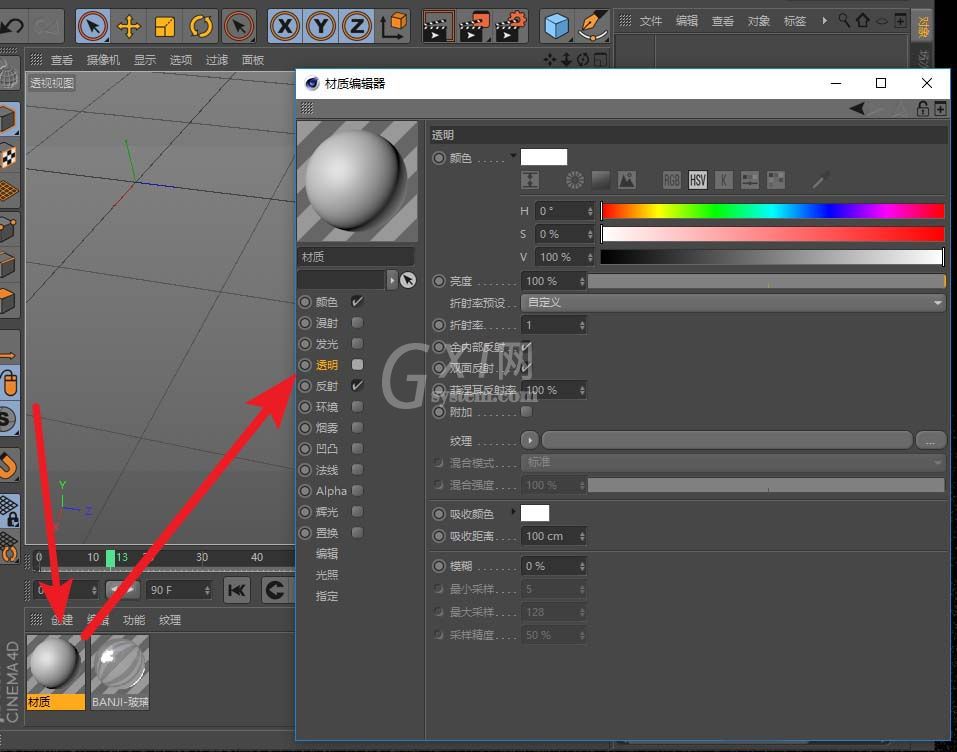
Task: Toggle the 附加 checkbox
Action: (x=527, y=411)
